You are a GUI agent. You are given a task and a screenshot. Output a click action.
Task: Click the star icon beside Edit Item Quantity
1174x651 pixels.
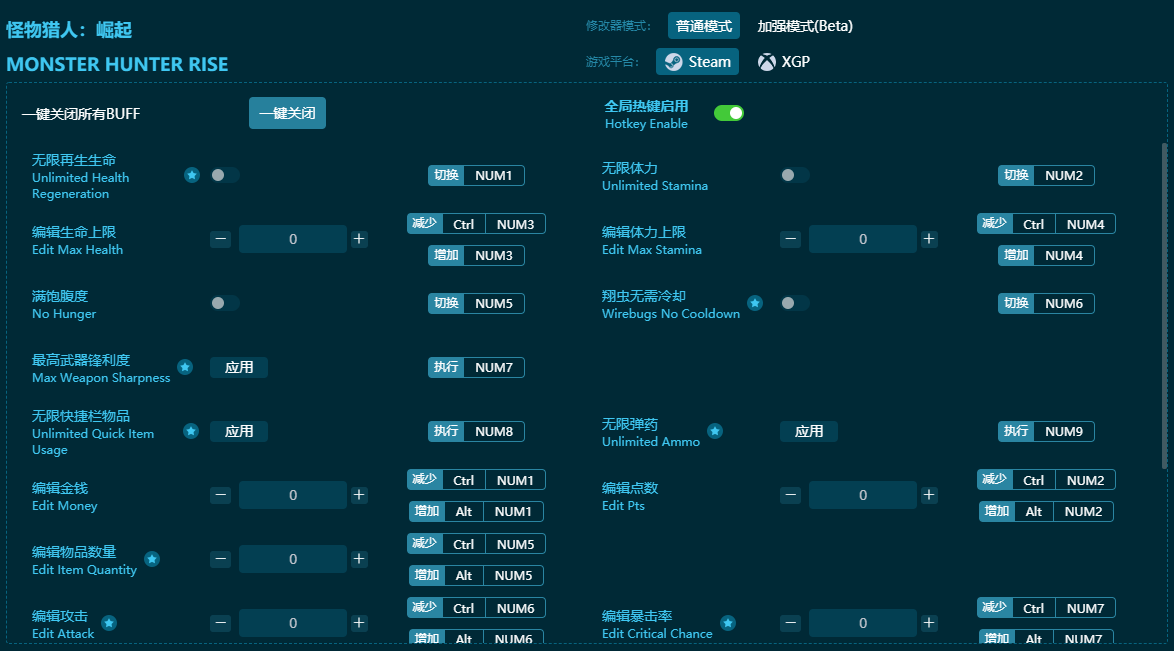152,559
